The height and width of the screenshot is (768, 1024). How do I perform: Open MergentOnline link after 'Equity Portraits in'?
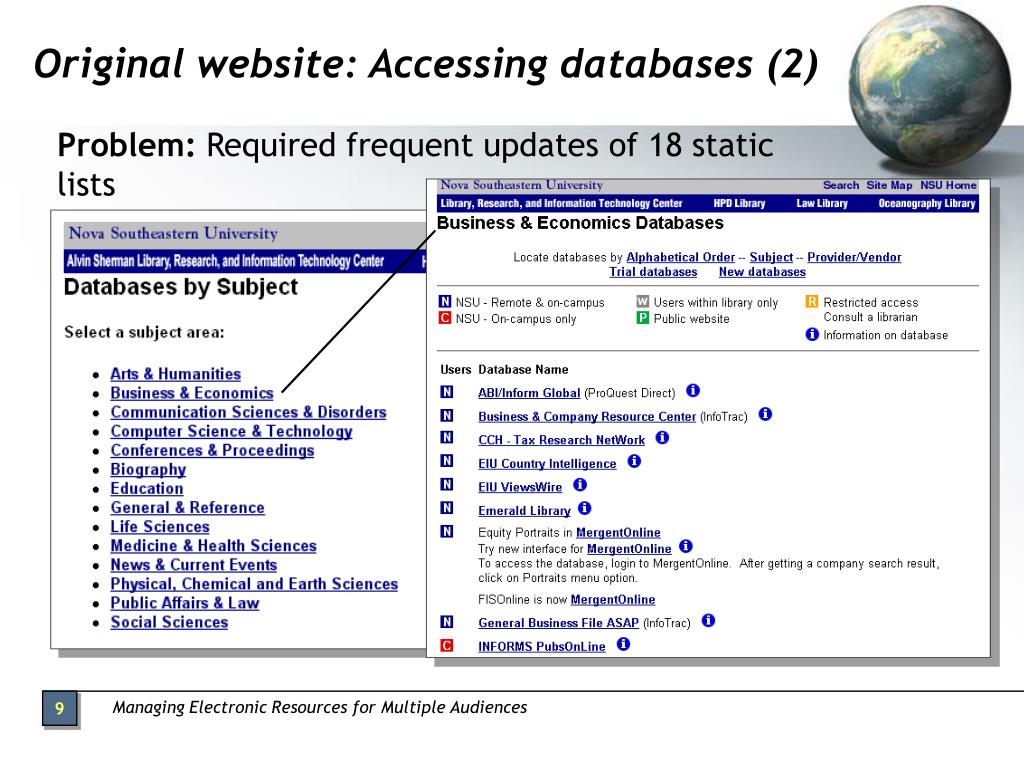point(618,533)
